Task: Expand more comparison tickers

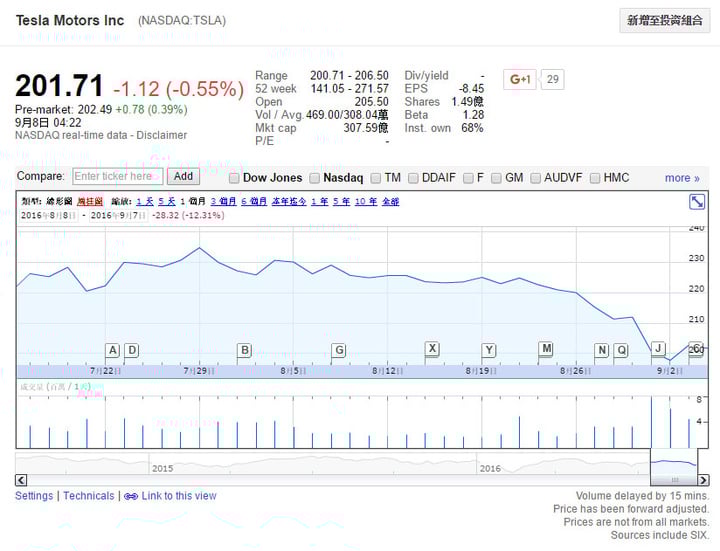Action: coord(682,178)
